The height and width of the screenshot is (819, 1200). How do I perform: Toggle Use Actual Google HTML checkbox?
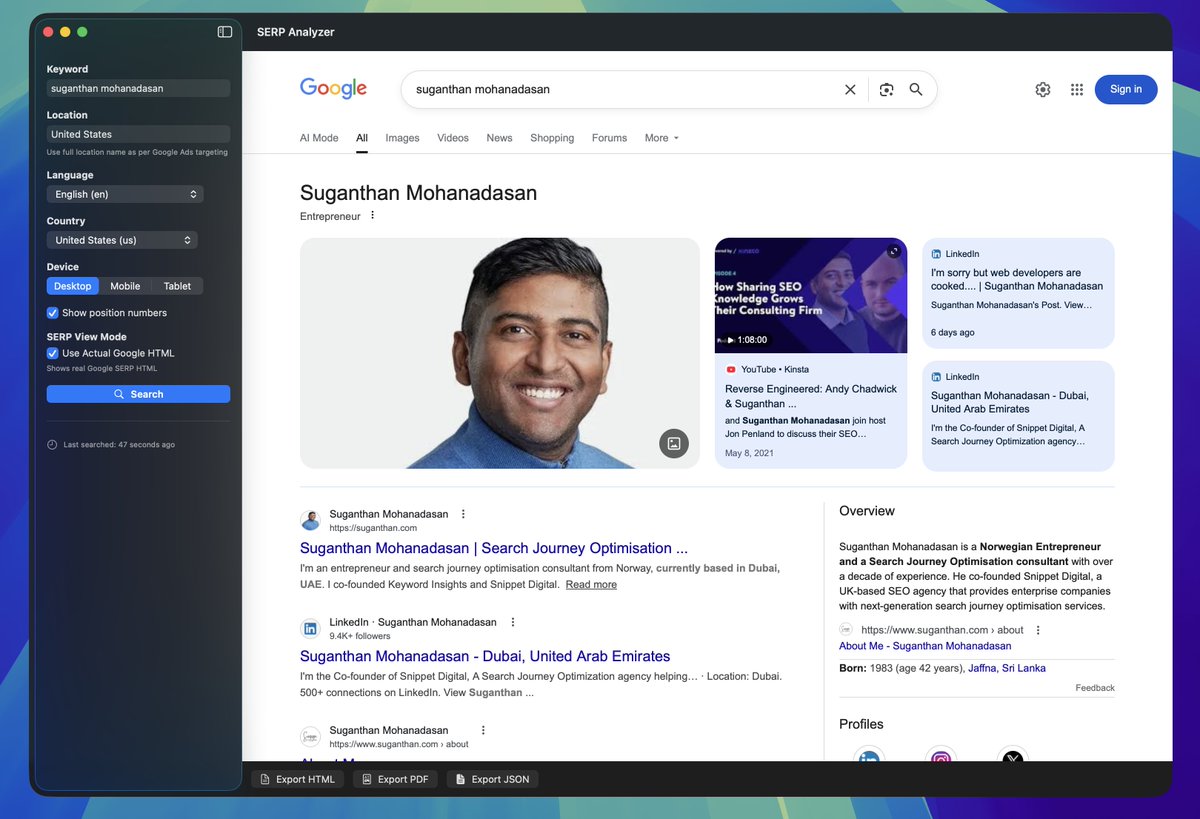coord(53,353)
